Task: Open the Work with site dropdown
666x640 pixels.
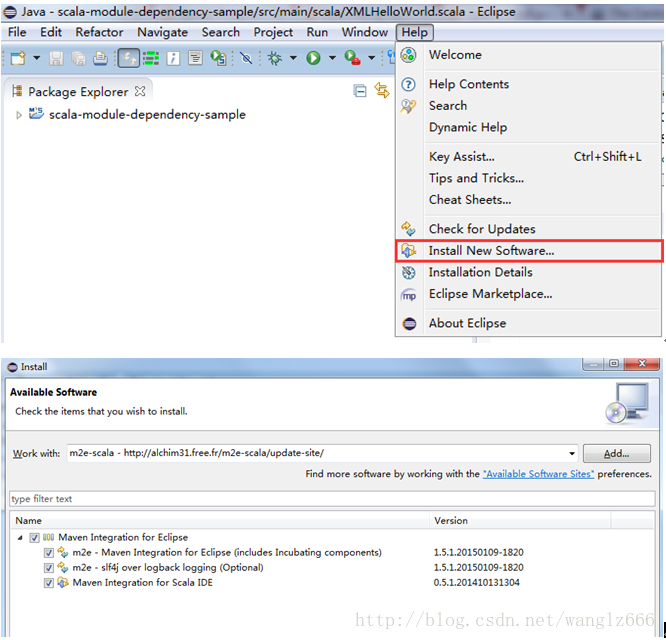Action: (x=572, y=454)
